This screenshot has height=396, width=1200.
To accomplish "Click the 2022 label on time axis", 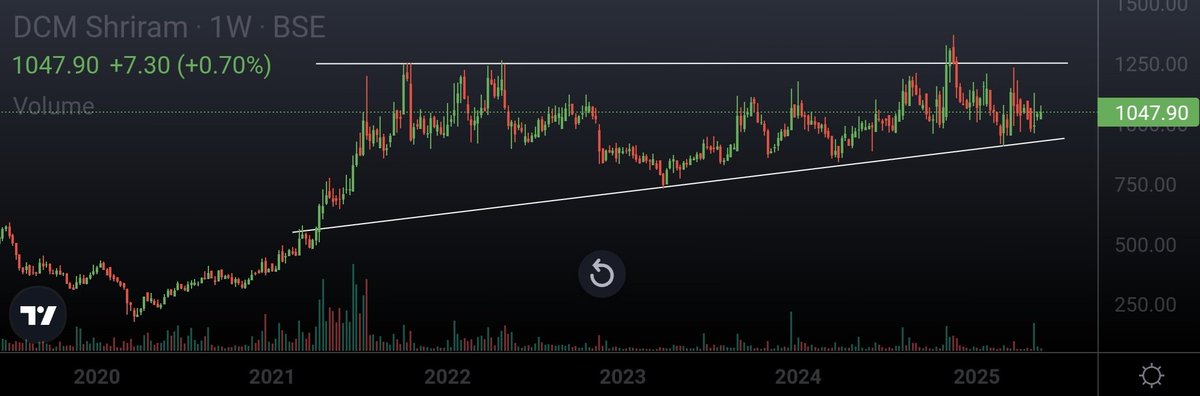I will click(x=447, y=377).
